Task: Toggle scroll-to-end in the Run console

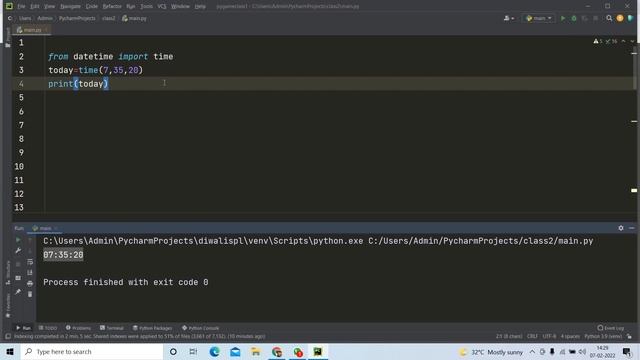Action: 30,272
